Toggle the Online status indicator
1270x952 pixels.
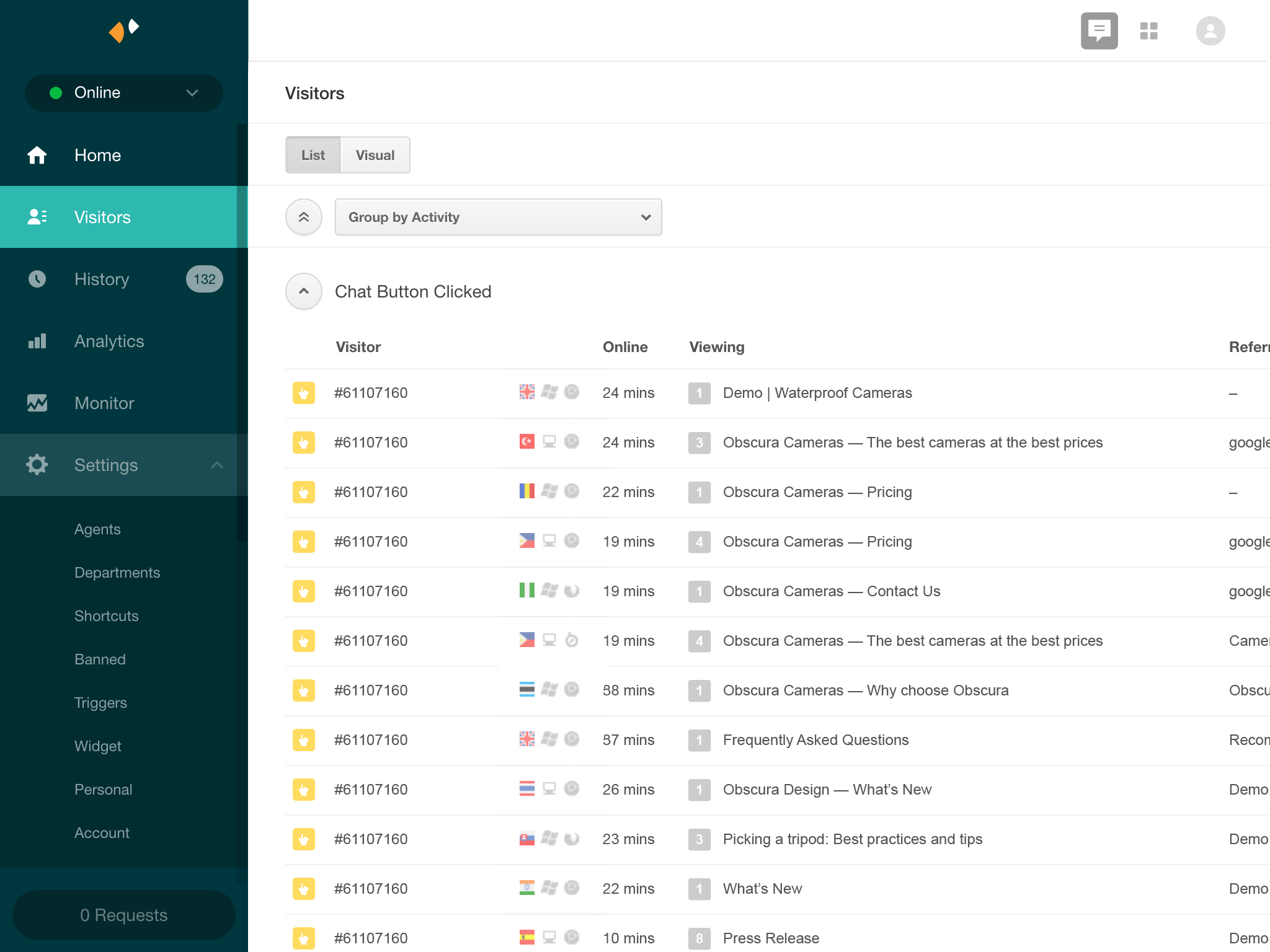click(124, 92)
